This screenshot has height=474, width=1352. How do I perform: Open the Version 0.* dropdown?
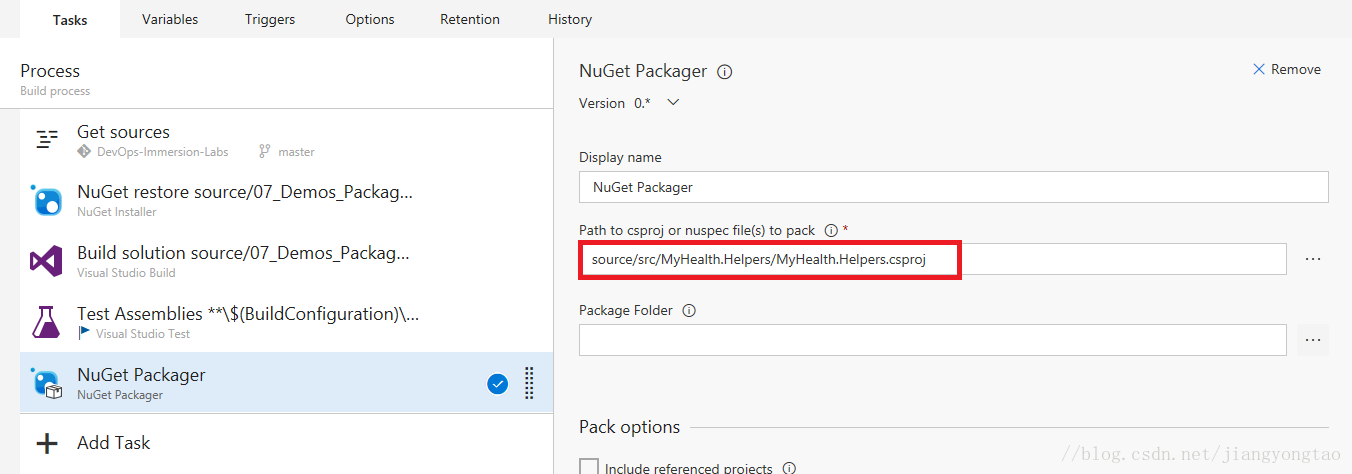coord(673,102)
